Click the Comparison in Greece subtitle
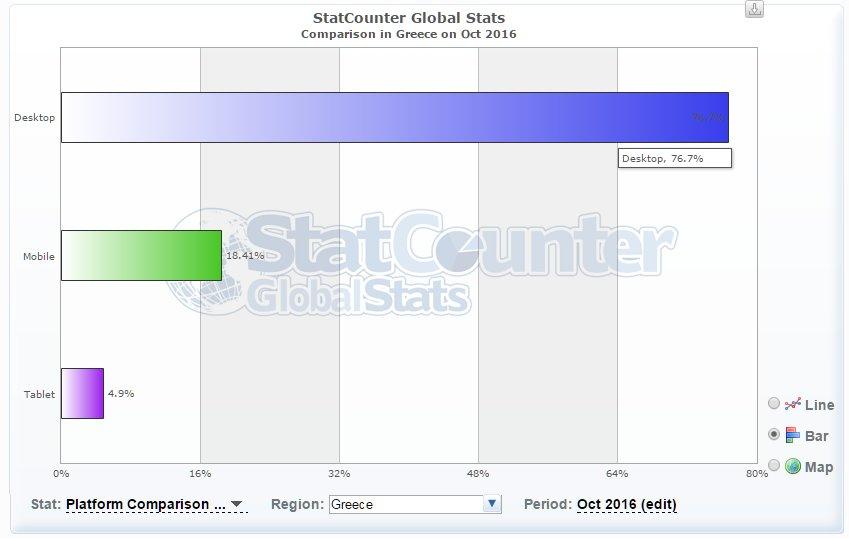This screenshot has height=538, width=849. click(409, 34)
